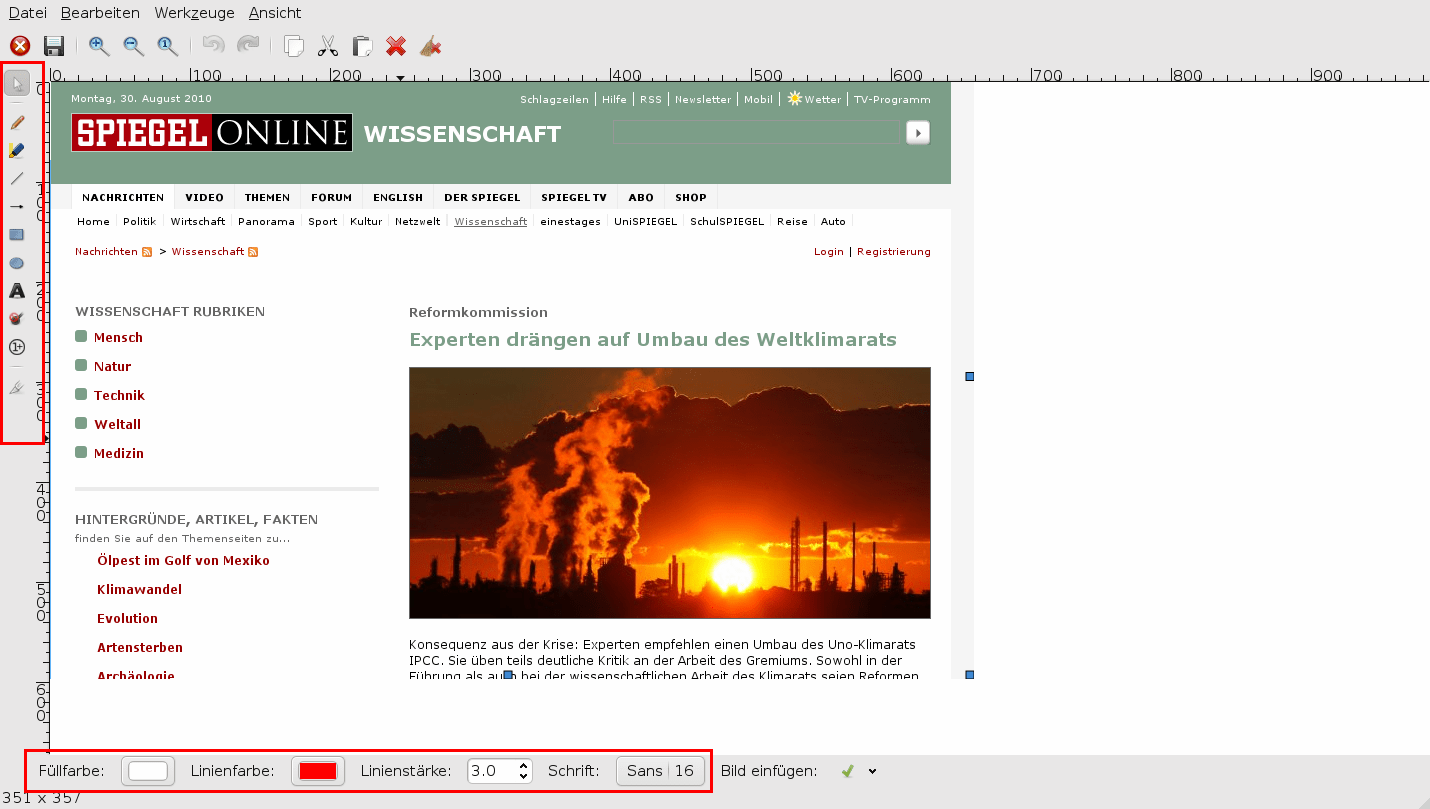Click the red Linienfarbe color button
The width and height of the screenshot is (1430, 809).
pos(318,771)
